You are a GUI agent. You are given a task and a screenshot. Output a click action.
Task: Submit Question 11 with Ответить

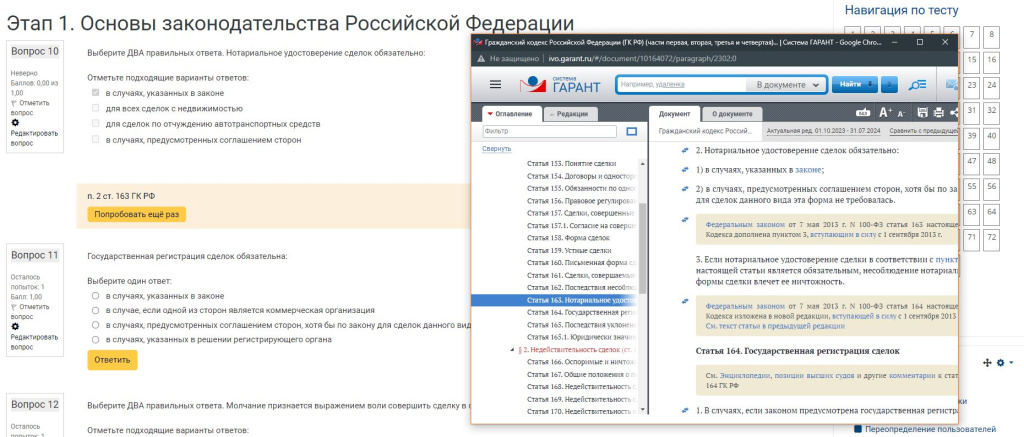(x=112, y=360)
